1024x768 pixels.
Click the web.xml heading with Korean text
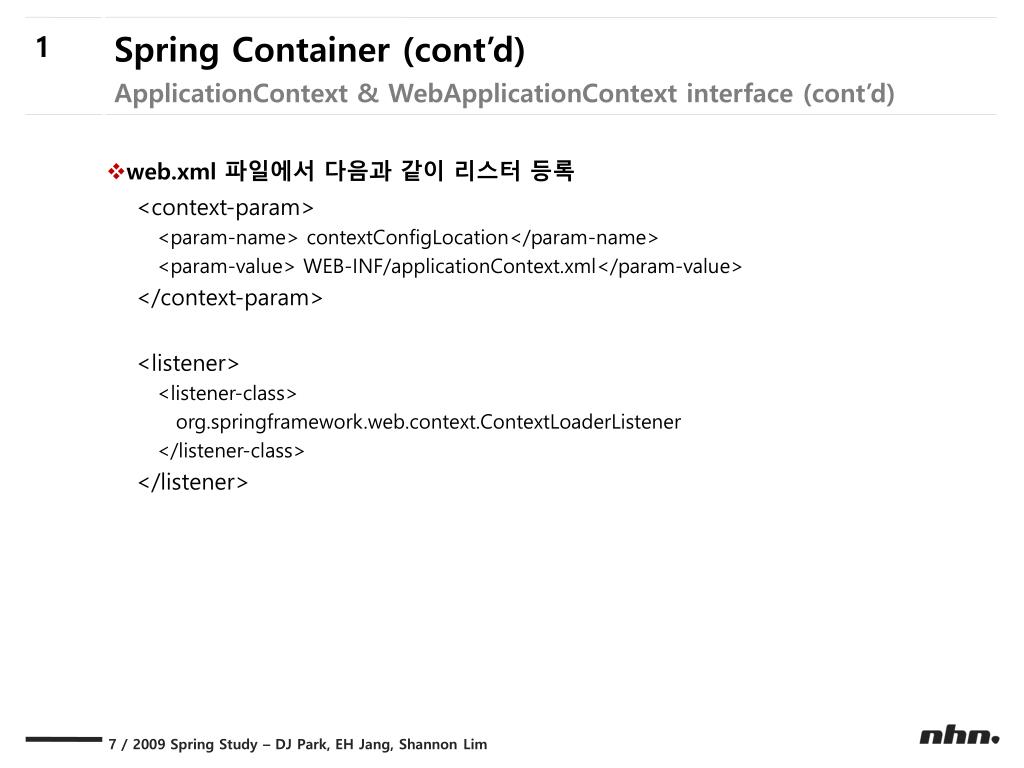click(x=350, y=171)
